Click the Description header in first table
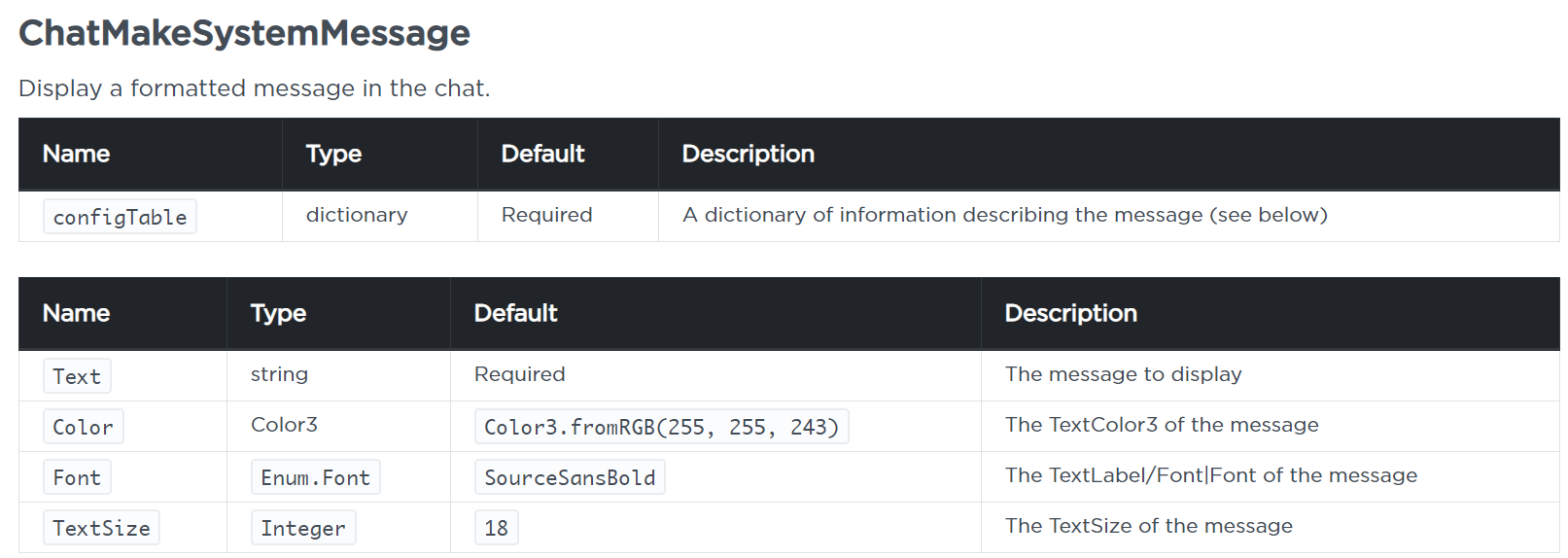The width and height of the screenshot is (1568, 558). click(x=748, y=154)
